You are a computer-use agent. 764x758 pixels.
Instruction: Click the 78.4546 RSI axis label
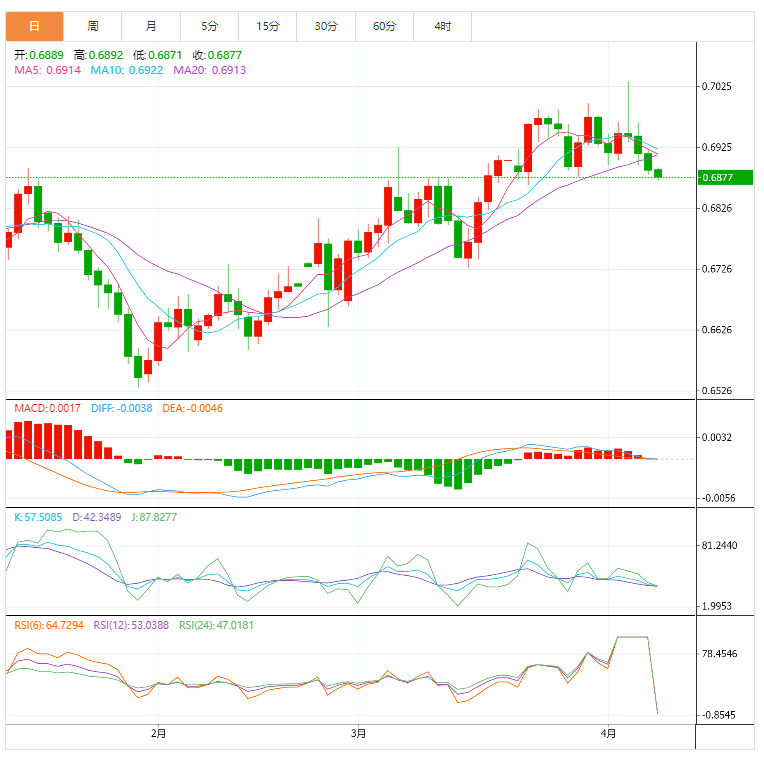719,654
